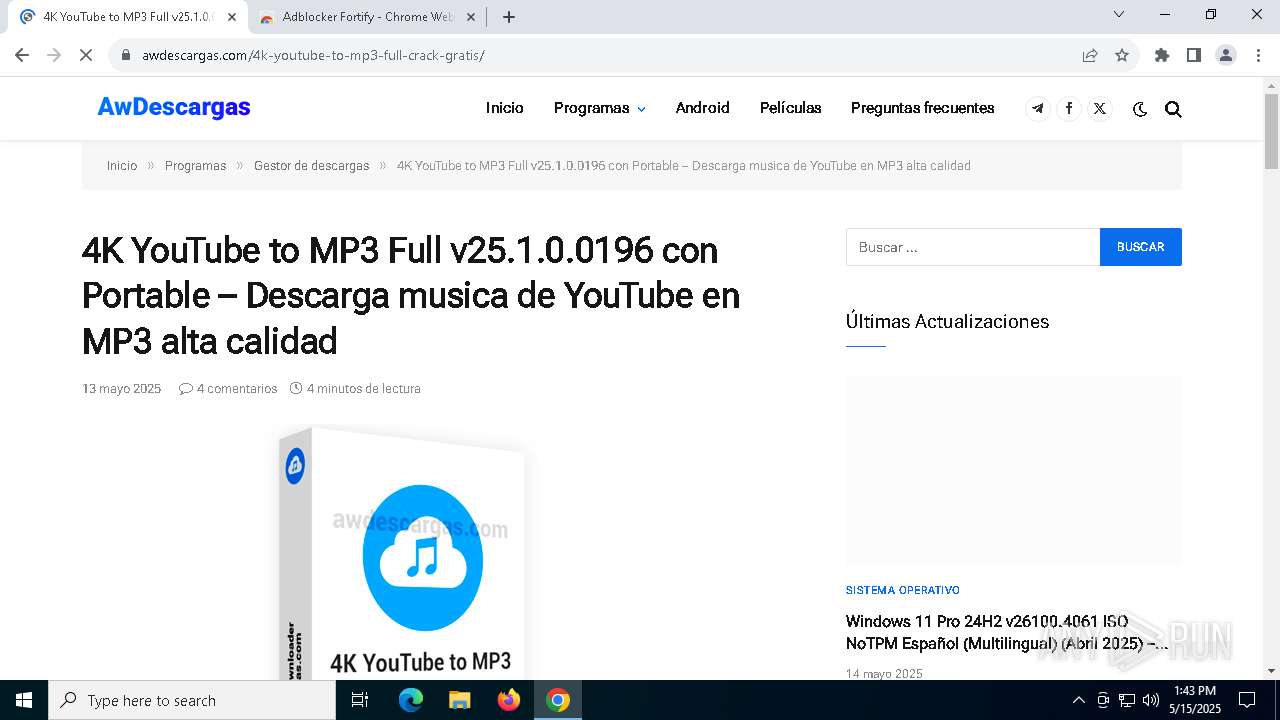Click the Chrome icon in the taskbar

point(558,700)
